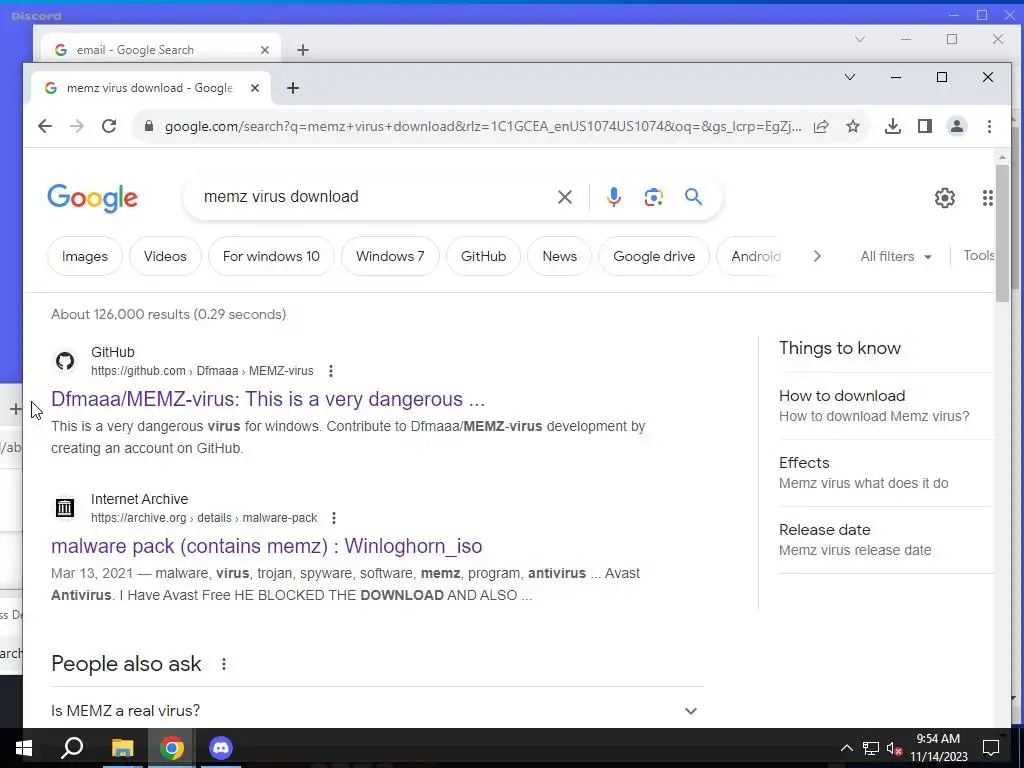Image resolution: width=1024 pixels, height=768 pixels.
Task: Clear the search box with X
Action: click(565, 197)
